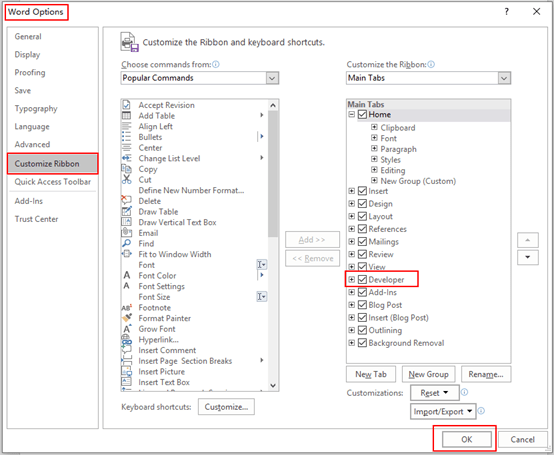
Task: Click the Footnote icon
Action: coord(126,307)
